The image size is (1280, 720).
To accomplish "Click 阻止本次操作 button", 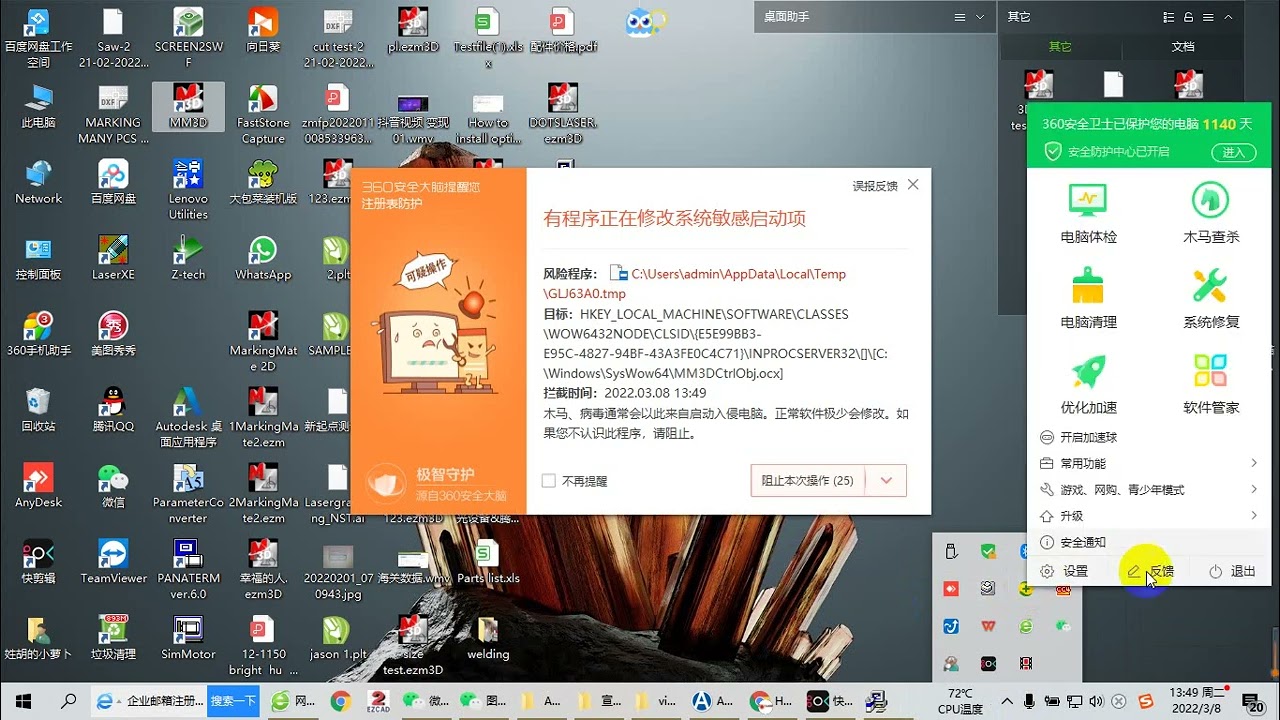I will [x=808, y=480].
